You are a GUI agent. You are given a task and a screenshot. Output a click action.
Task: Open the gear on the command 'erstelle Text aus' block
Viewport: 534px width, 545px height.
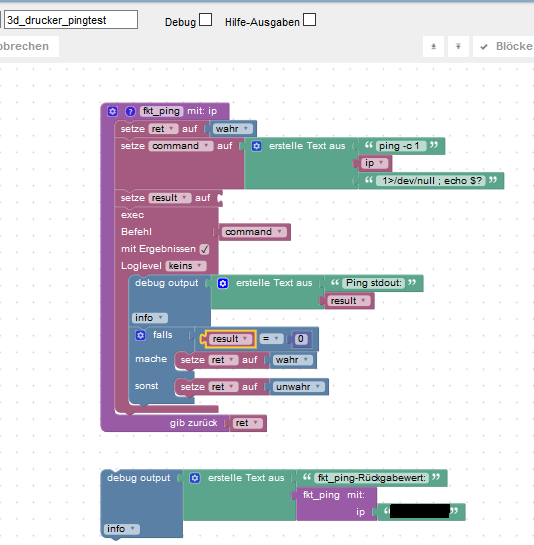[x=257, y=146]
